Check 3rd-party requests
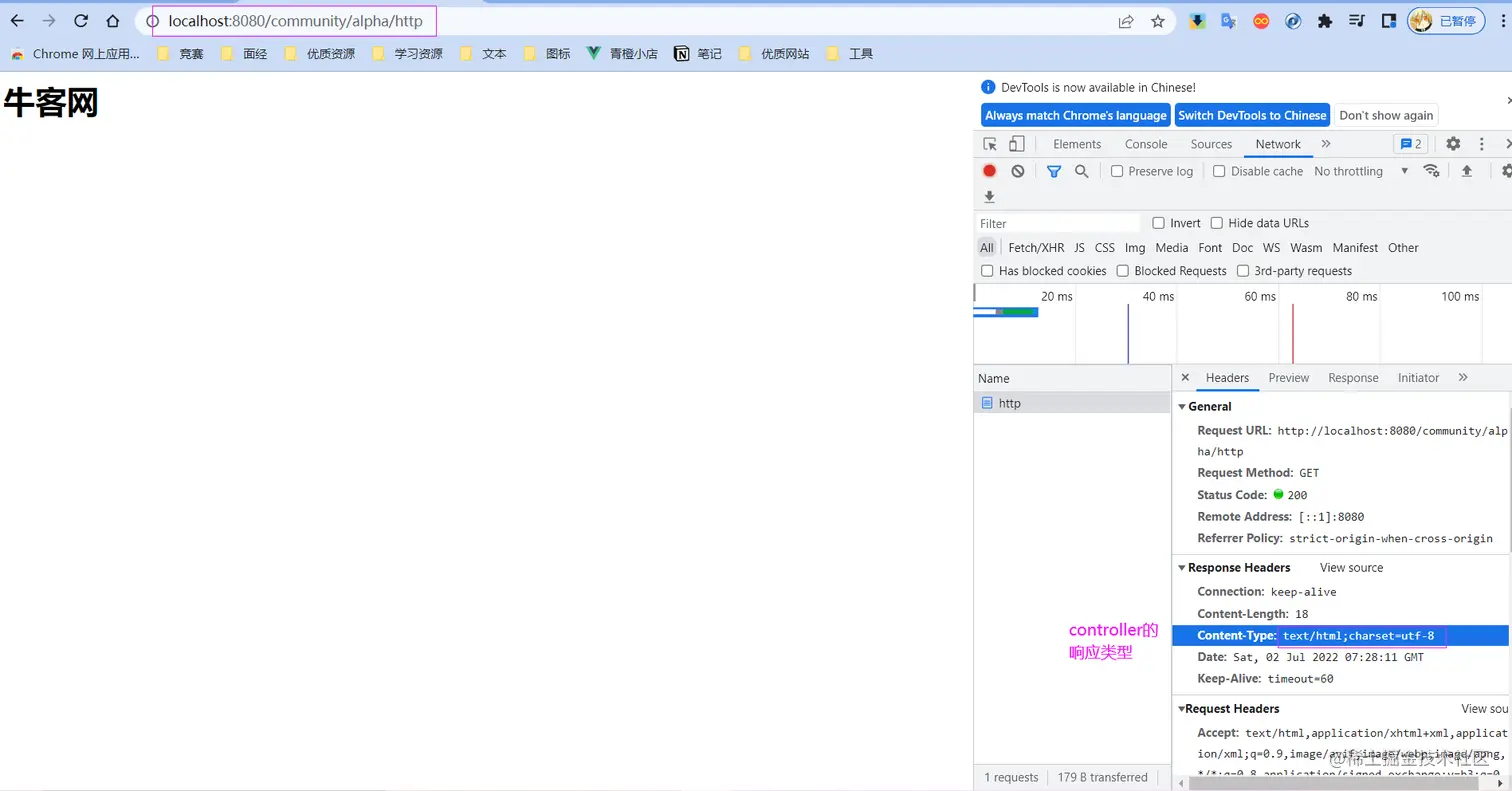 point(1243,271)
